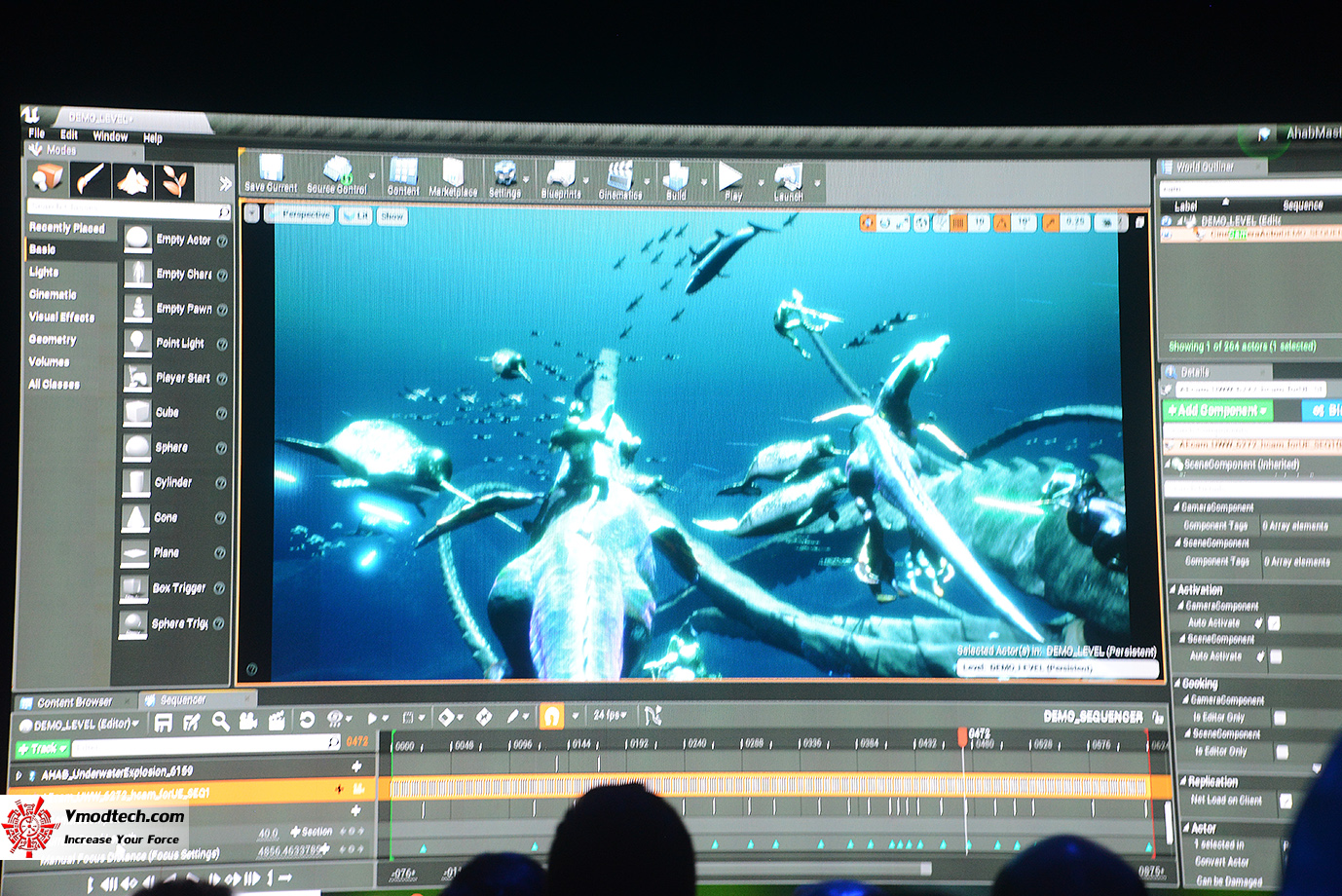Toggle SceneComponent Is Editor Only checkbox
This screenshot has height=896, width=1342.
coord(1282,752)
